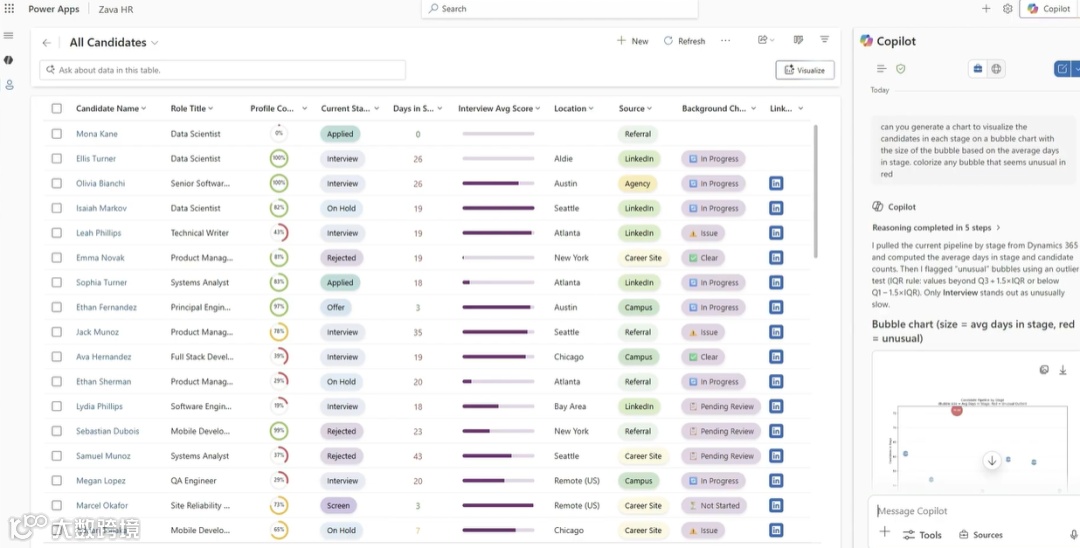Open the app launcher waffle icon
The width and height of the screenshot is (1080, 548).
[x=9, y=9]
